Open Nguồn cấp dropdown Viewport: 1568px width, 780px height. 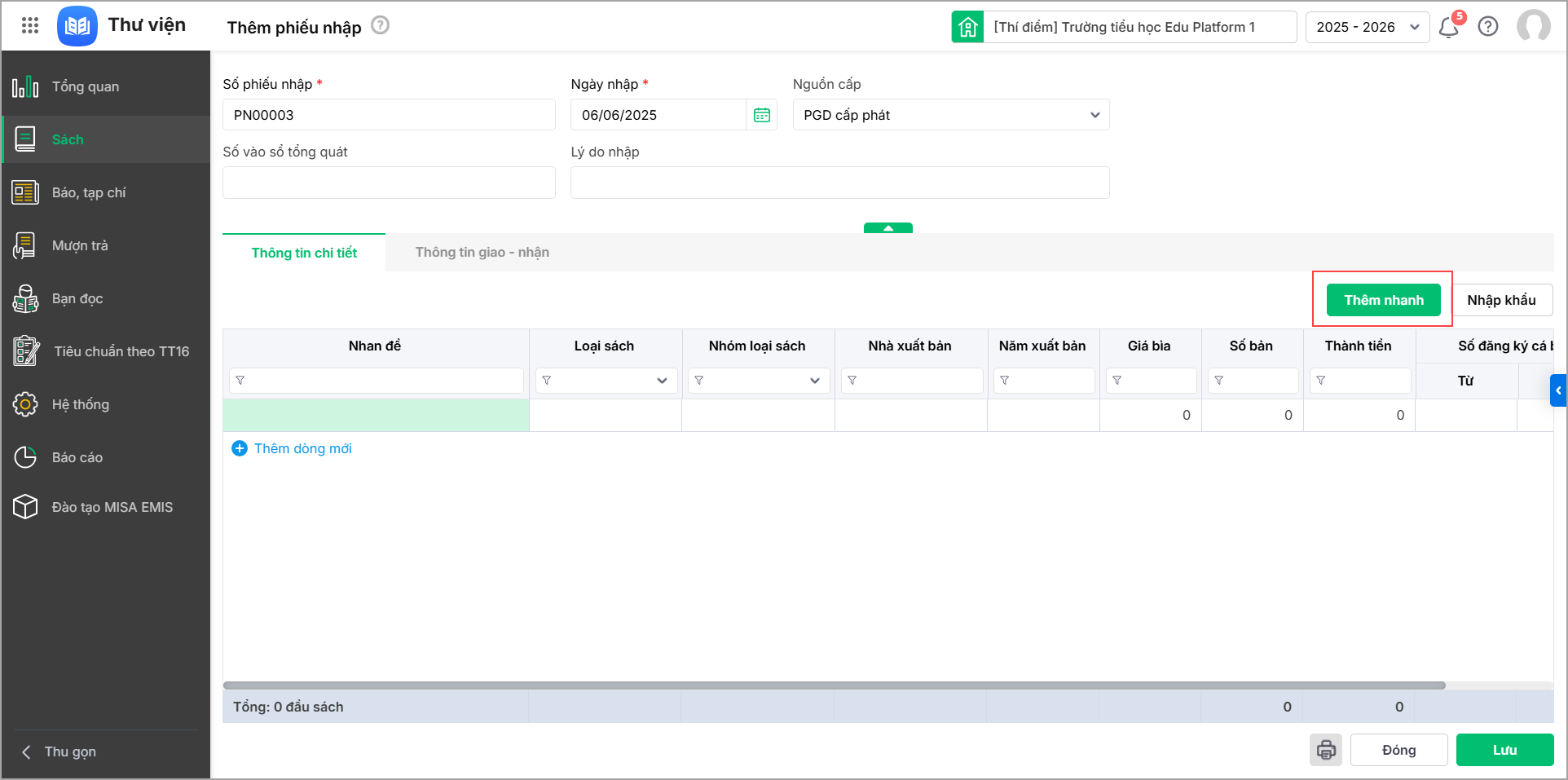pyautogui.click(x=951, y=115)
